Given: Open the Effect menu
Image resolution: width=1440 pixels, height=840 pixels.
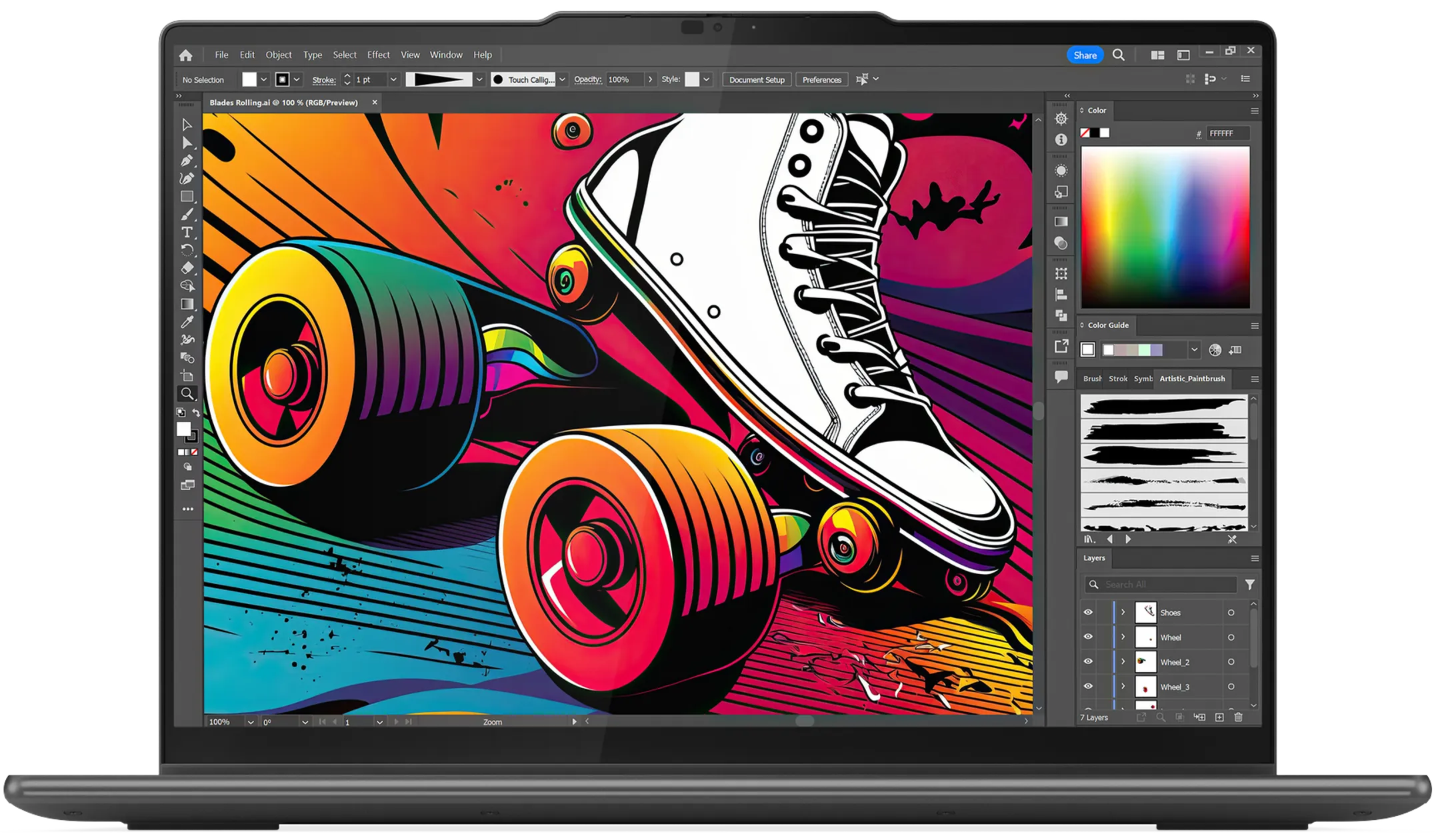Looking at the screenshot, I should (x=378, y=55).
